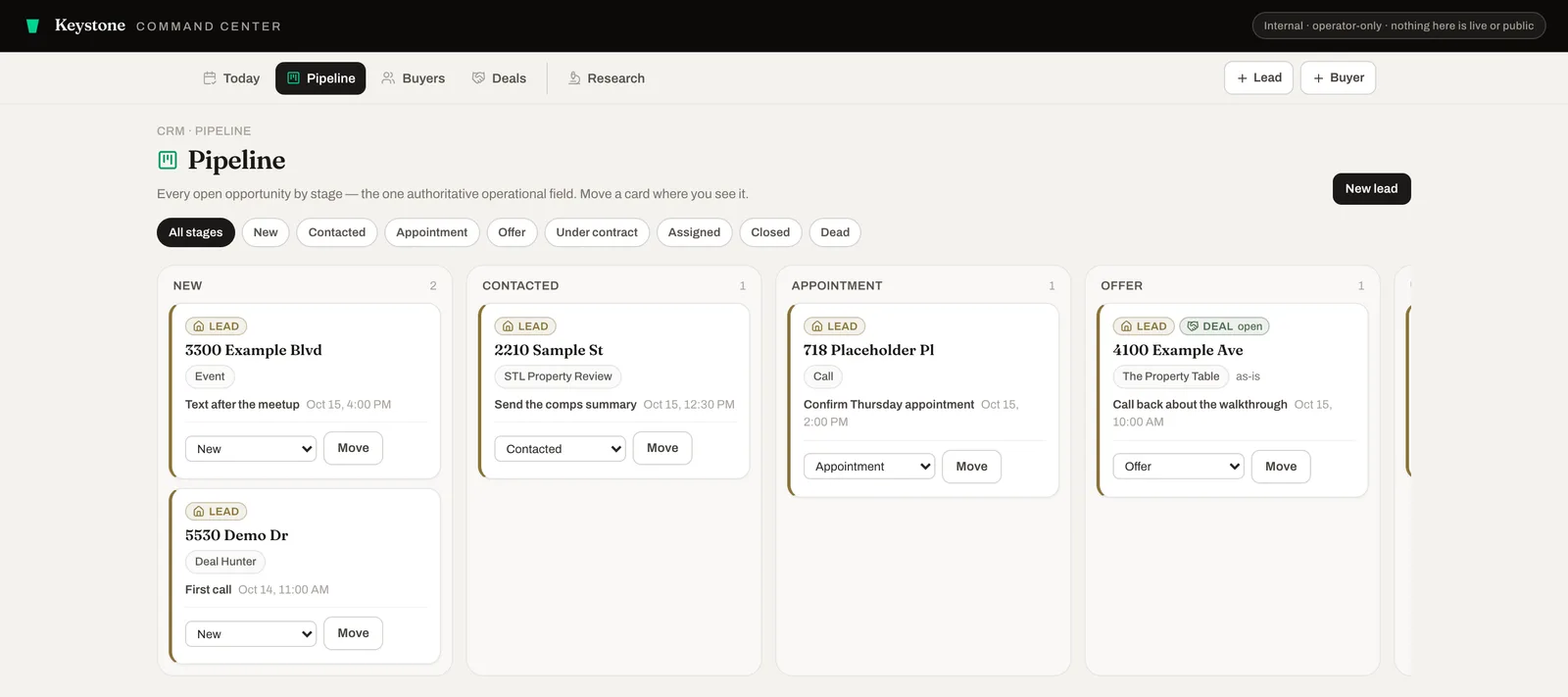Click Move on 2210 Sample St card
The image size is (1568, 697).
662,448
